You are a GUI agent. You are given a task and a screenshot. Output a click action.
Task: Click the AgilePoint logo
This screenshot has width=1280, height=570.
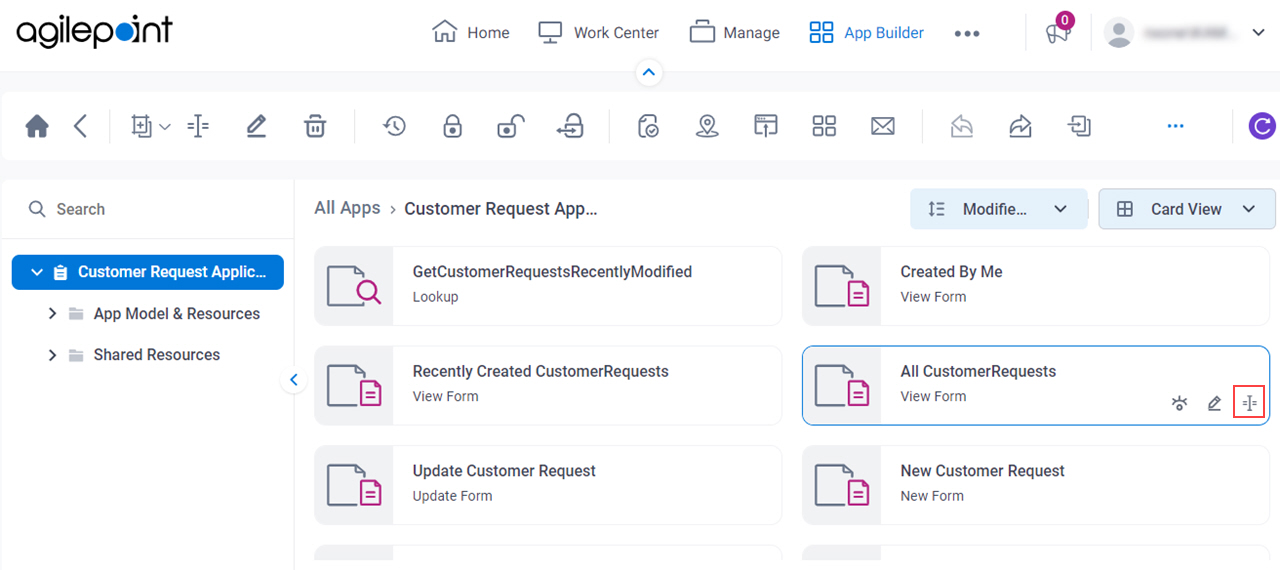coord(94,31)
